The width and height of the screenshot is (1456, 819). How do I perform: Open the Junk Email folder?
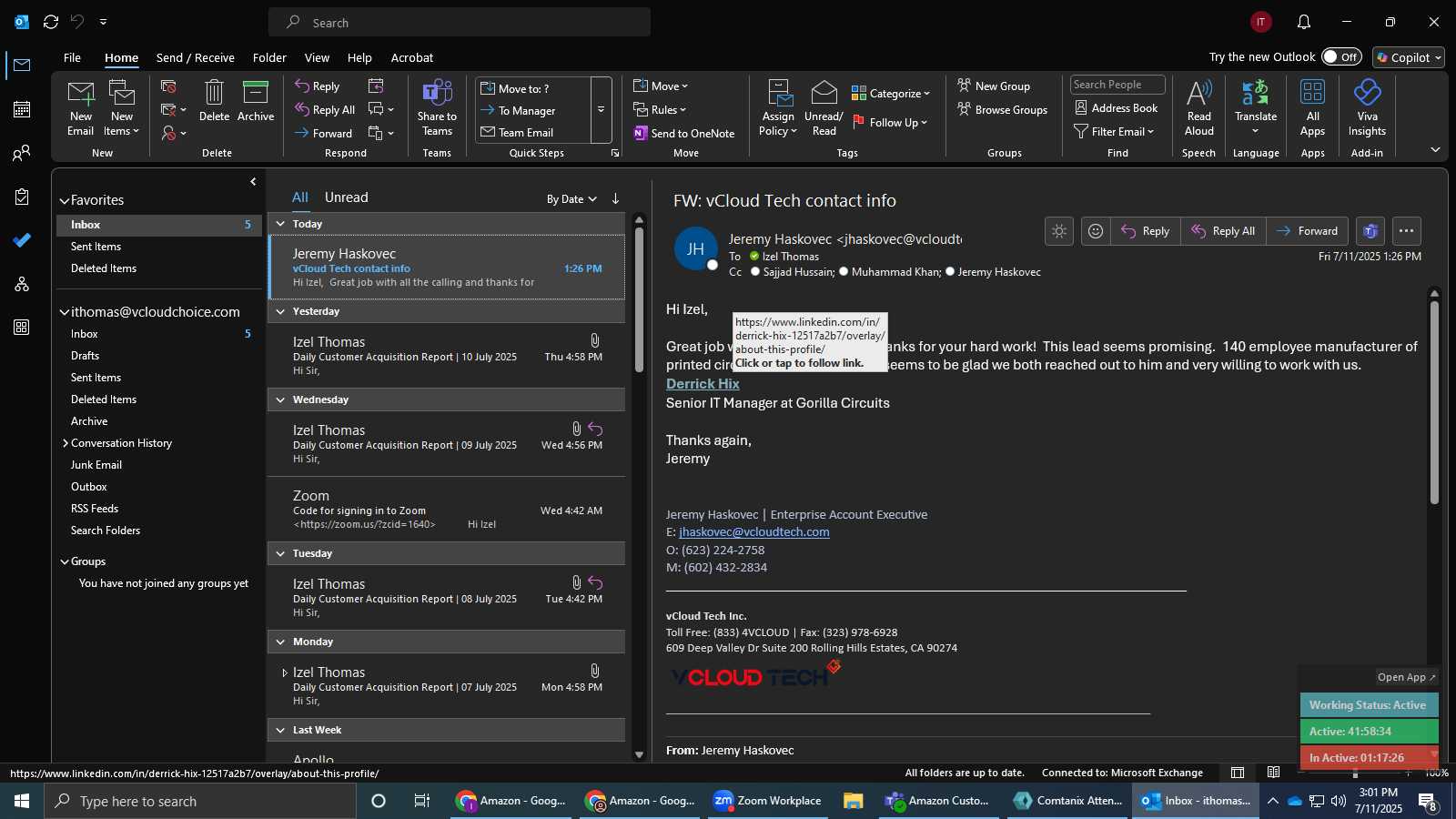pyautogui.click(x=96, y=465)
